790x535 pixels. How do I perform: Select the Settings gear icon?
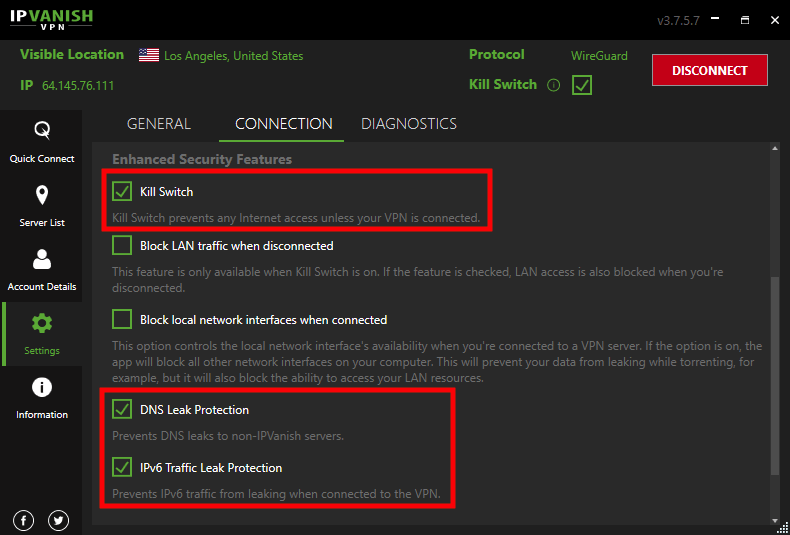point(42,323)
